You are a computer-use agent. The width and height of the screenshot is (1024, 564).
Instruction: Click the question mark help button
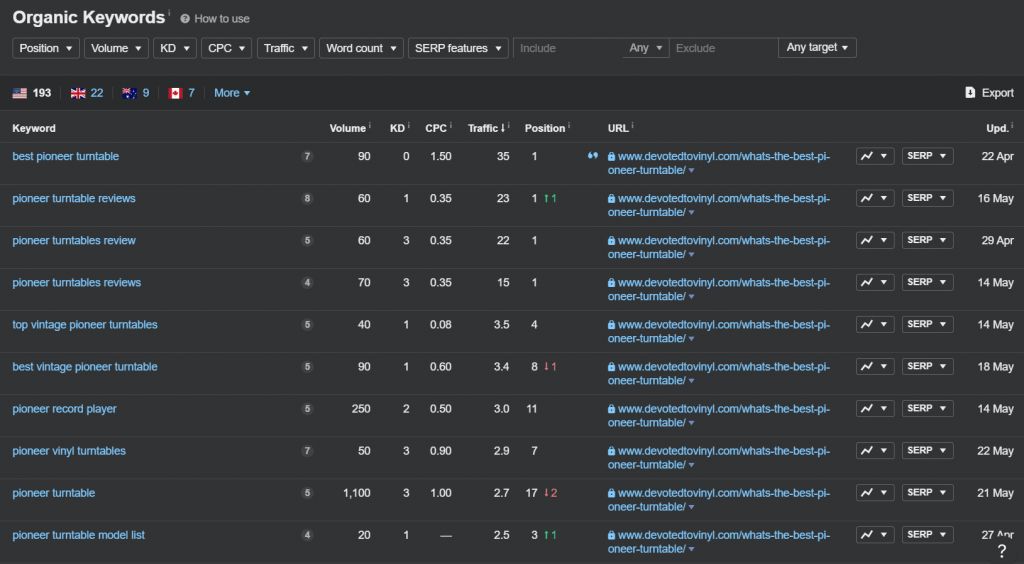(1001, 551)
